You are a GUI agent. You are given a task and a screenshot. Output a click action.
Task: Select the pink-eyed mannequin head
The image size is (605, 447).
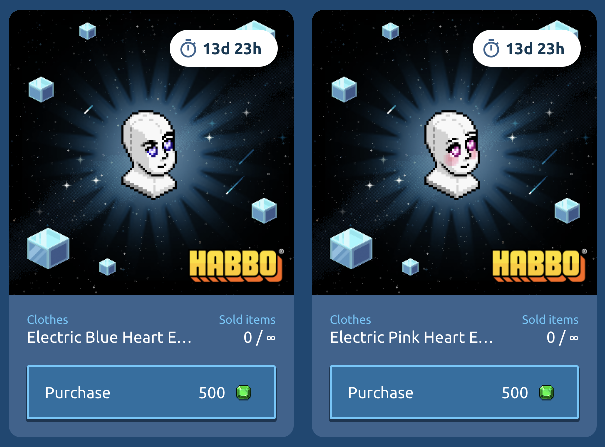452,155
